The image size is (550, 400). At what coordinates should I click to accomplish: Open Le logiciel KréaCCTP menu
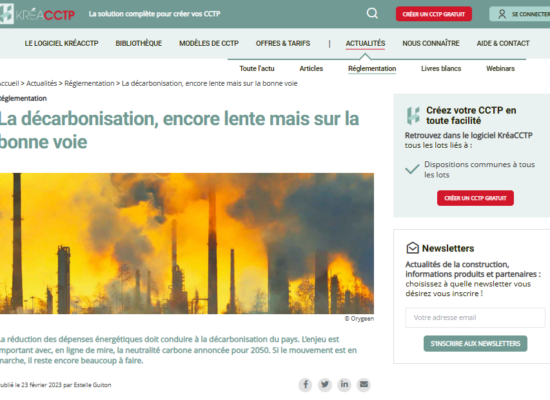point(61,43)
